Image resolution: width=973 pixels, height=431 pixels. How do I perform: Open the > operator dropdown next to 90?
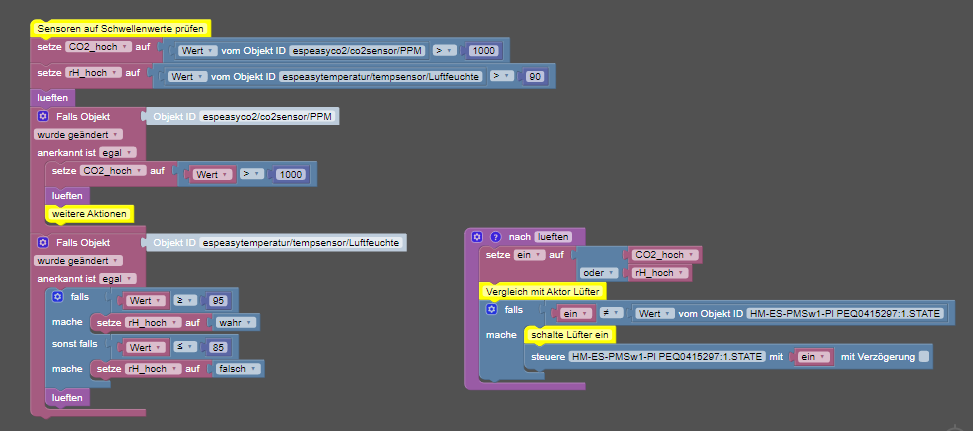[502, 76]
